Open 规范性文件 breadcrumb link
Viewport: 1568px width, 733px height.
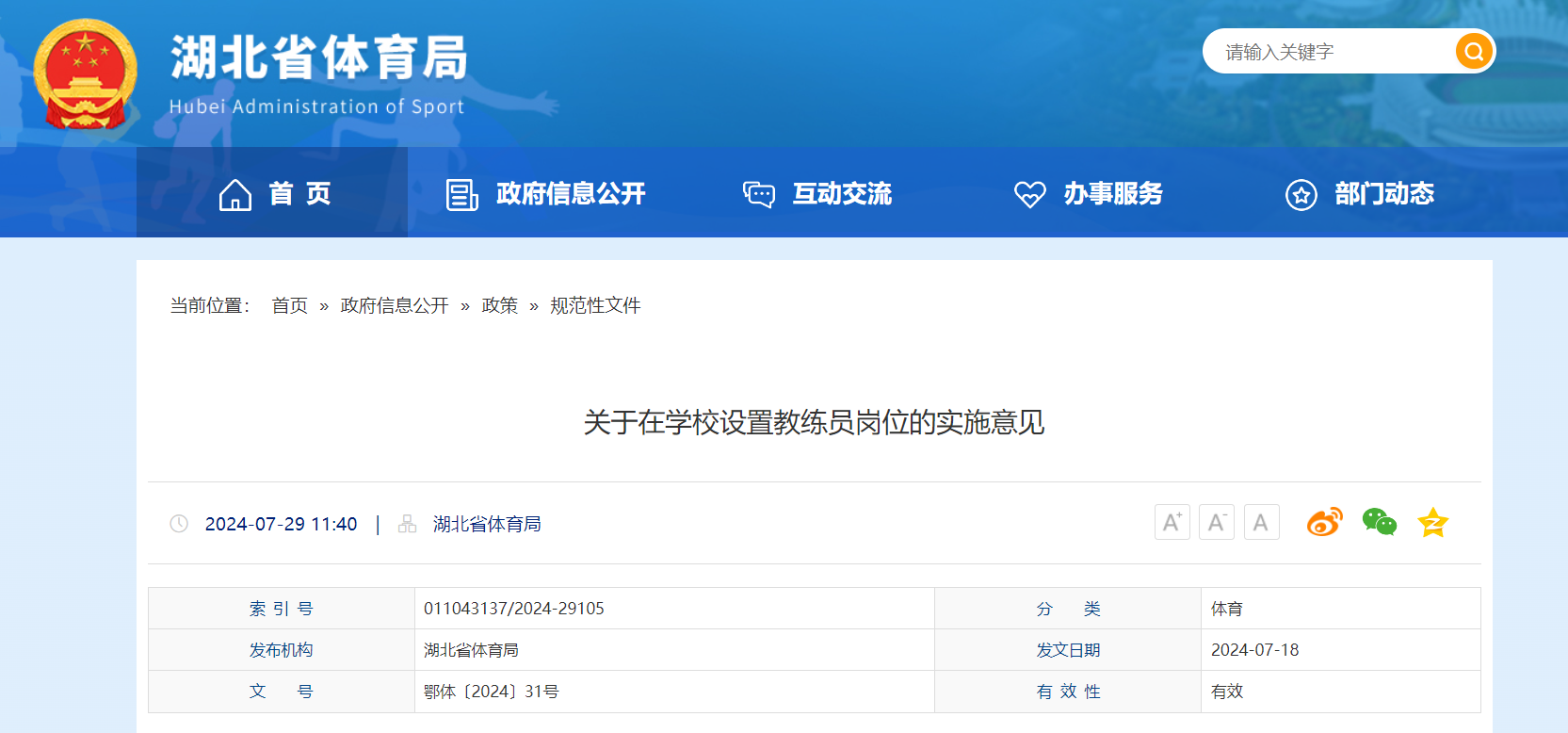click(595, 305)
